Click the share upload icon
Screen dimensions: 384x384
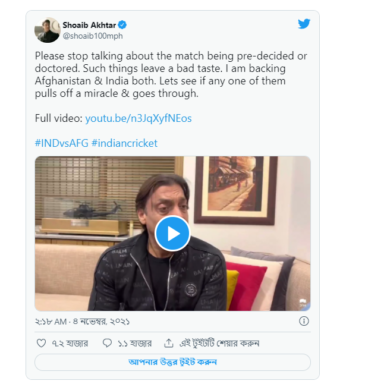point(168,343)
